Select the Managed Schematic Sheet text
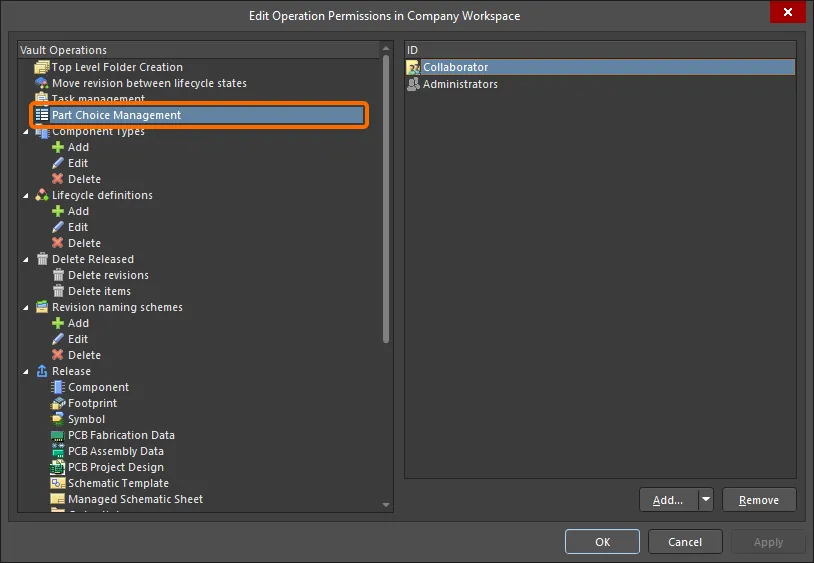The image size is (814, 563). coord(135,499)
